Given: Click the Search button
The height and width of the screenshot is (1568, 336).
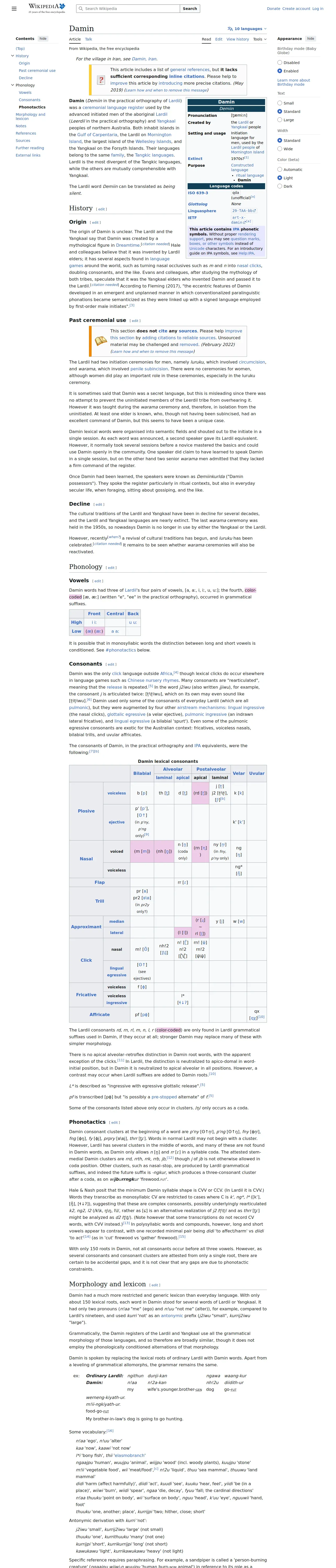Looking at the screenshot, I should click(x=190, y=9).
